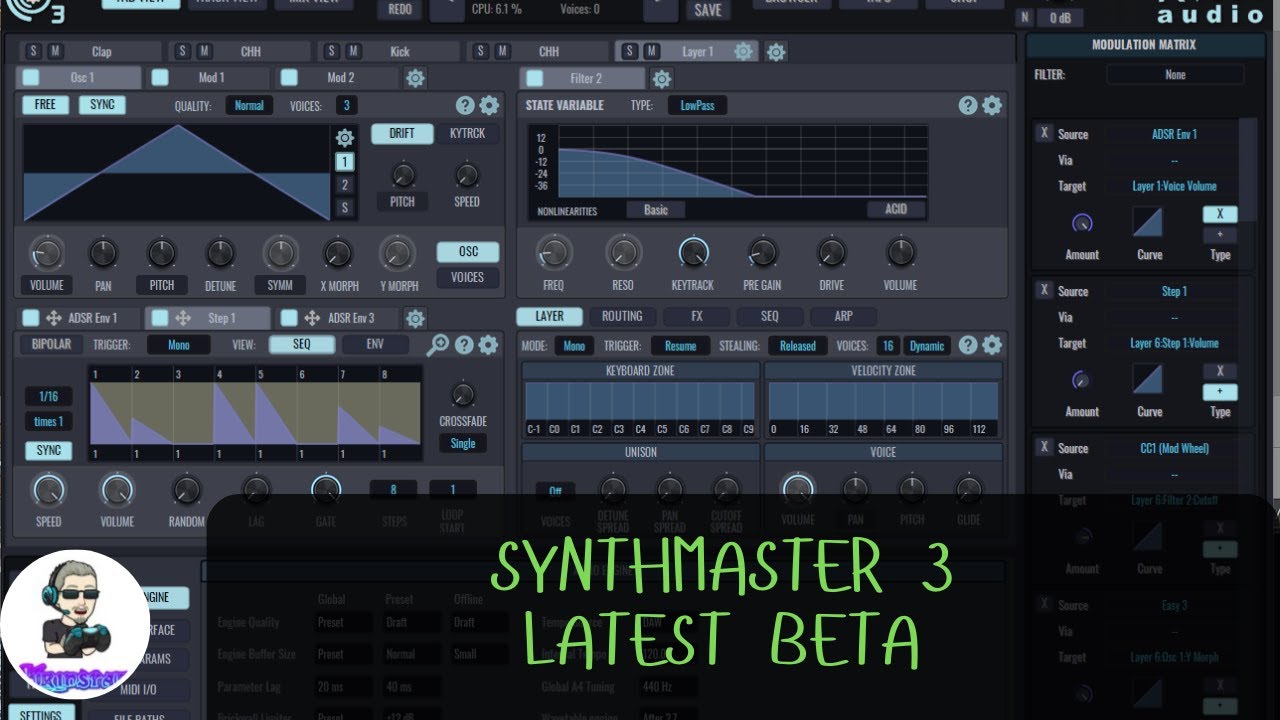This screenshot has height=720, width=1280.
Task: Open Nonlinearities Basic dropdown
Action: click(656, 209)
